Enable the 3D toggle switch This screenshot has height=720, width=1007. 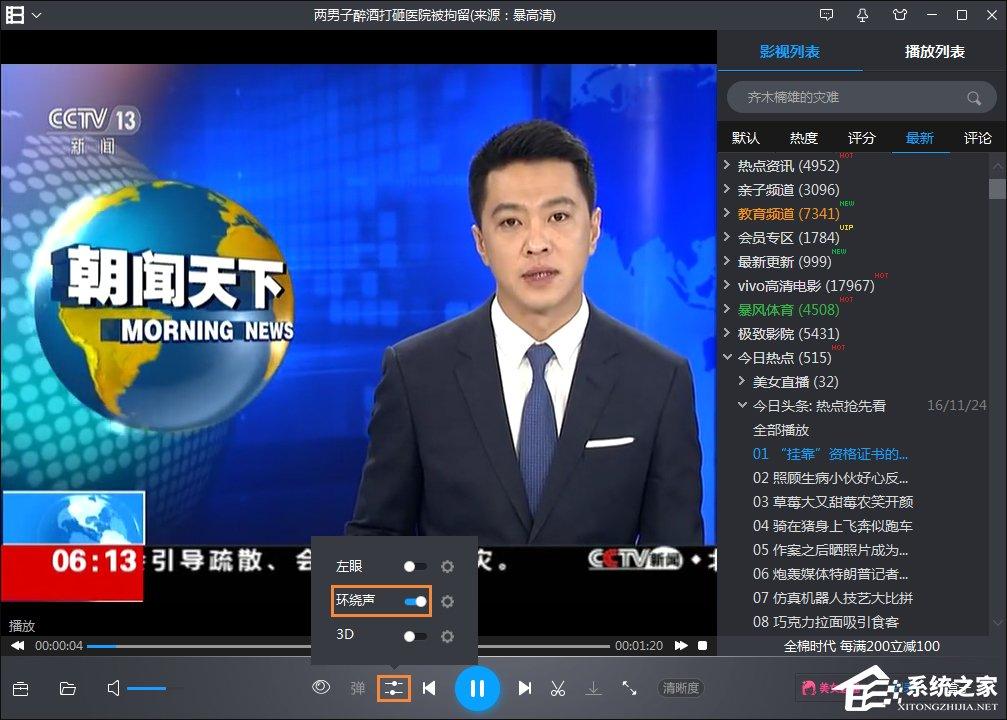(x=415, y=636)
